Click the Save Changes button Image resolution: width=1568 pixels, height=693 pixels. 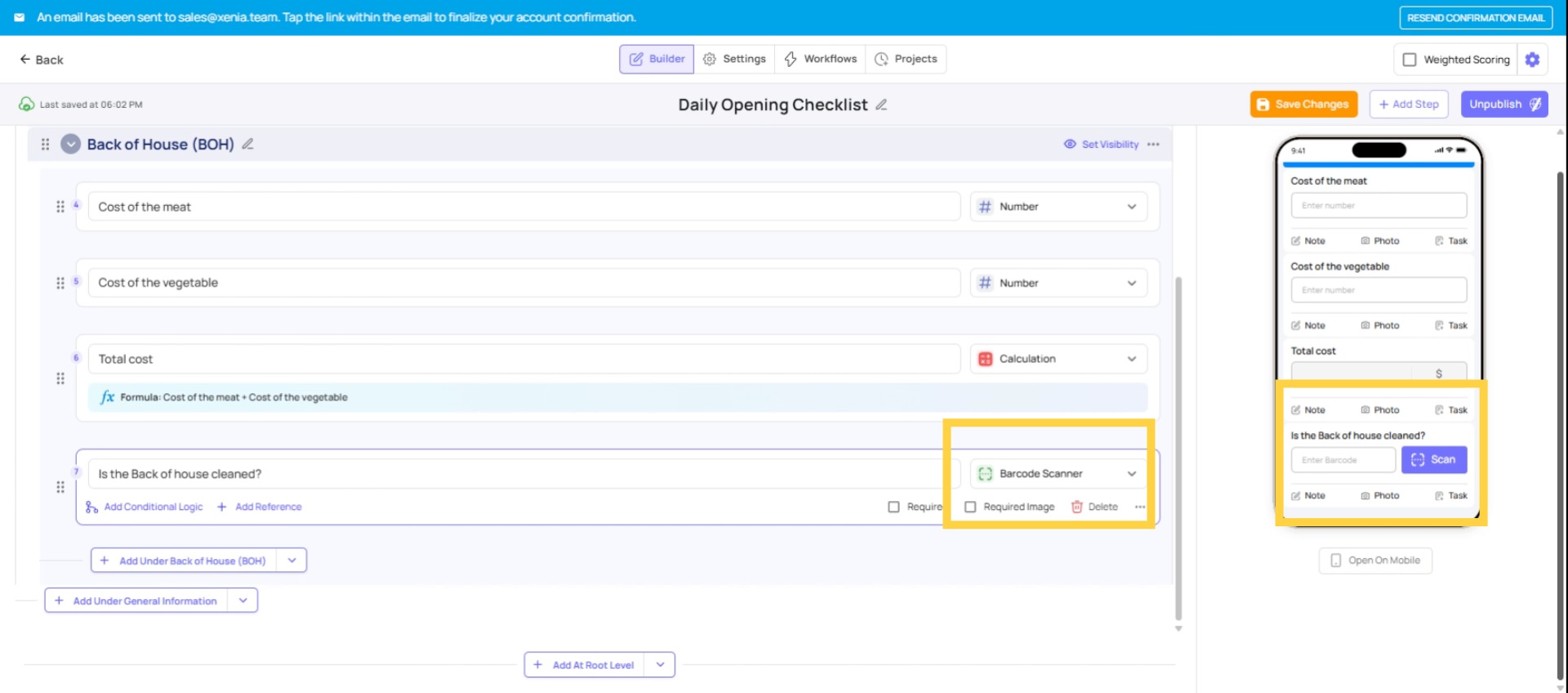1303,105
